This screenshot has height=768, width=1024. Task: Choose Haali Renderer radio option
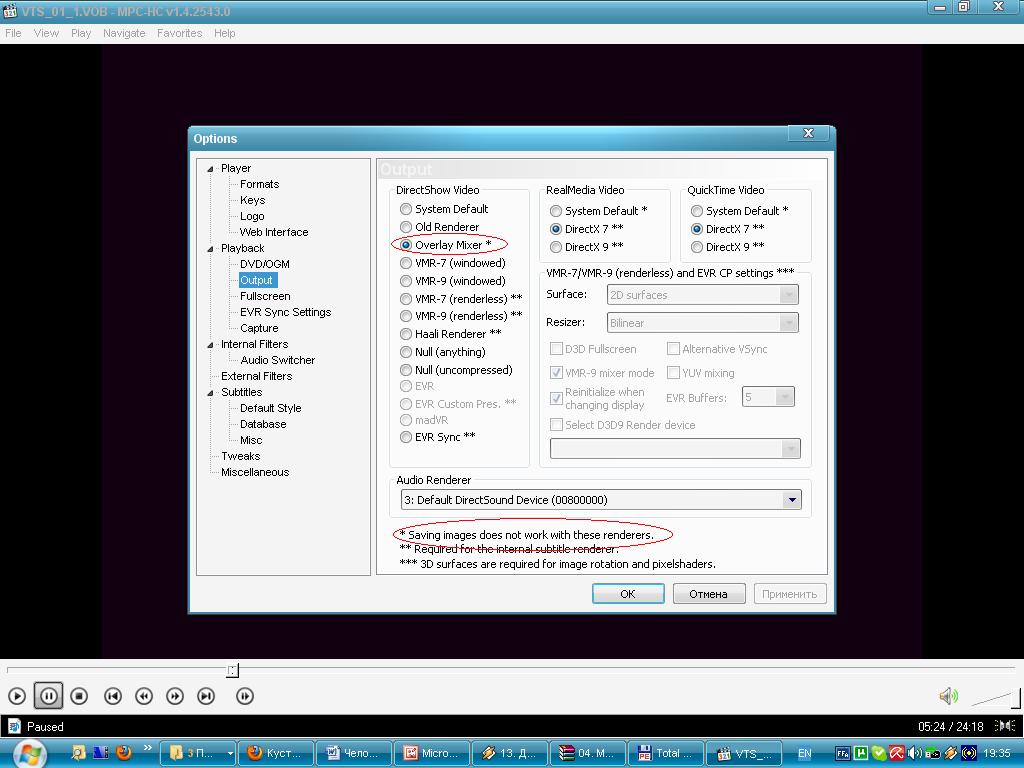[x=406, y=334]
